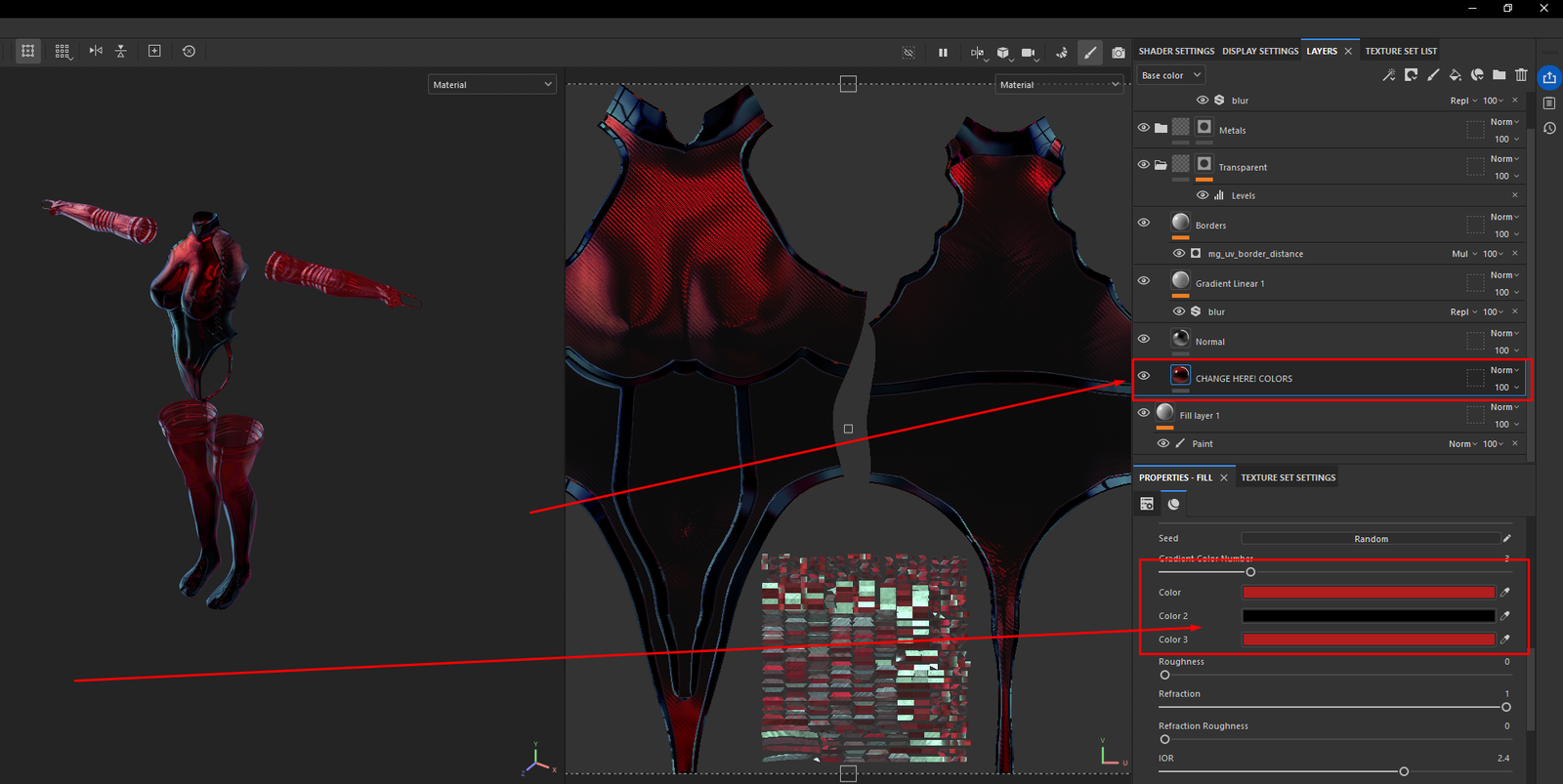Toggle visibility of the Levels effect
The width and height of the screenshot is (1563, 784).
(1203, 195)
